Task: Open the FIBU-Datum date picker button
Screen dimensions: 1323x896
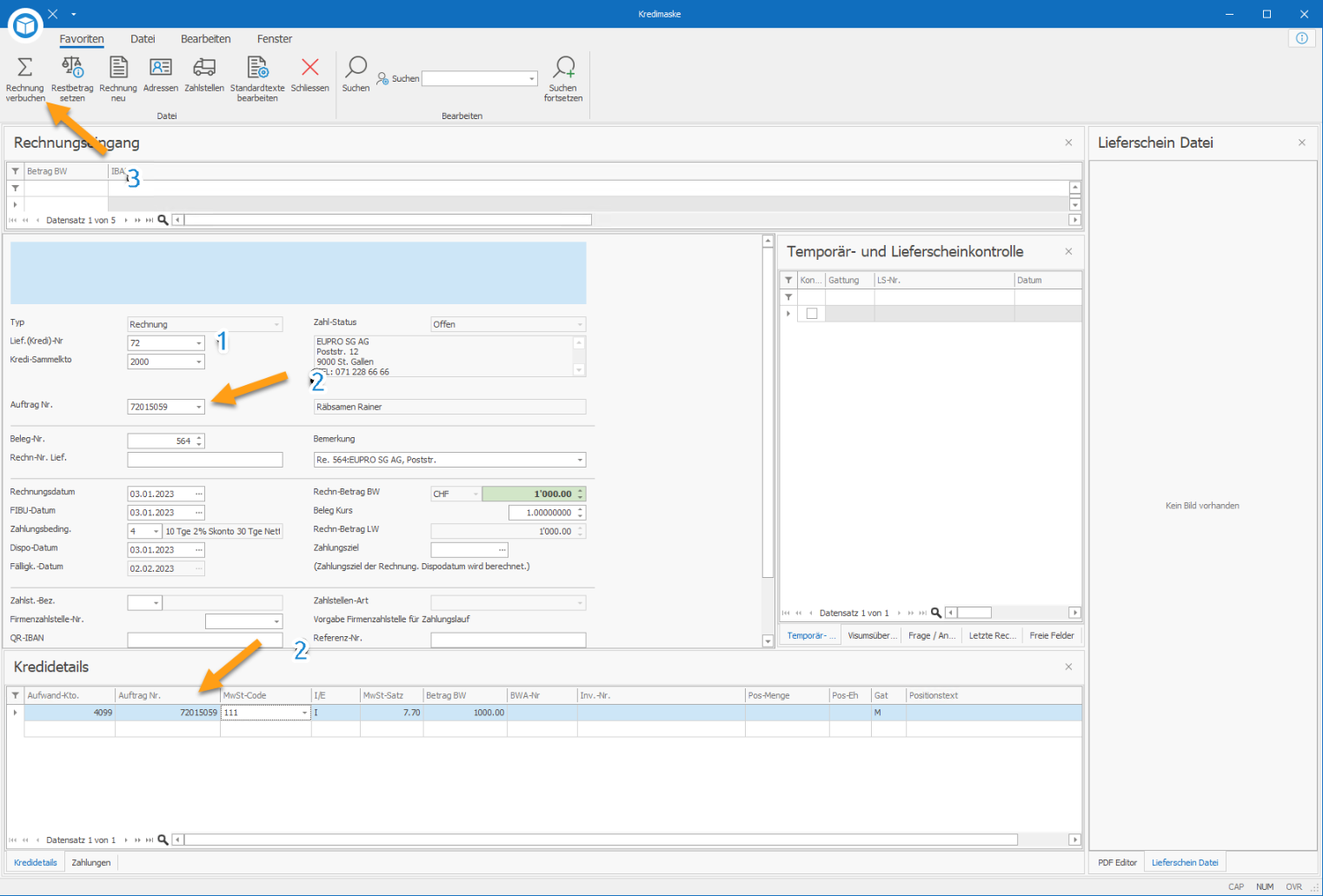Action: 198,513
